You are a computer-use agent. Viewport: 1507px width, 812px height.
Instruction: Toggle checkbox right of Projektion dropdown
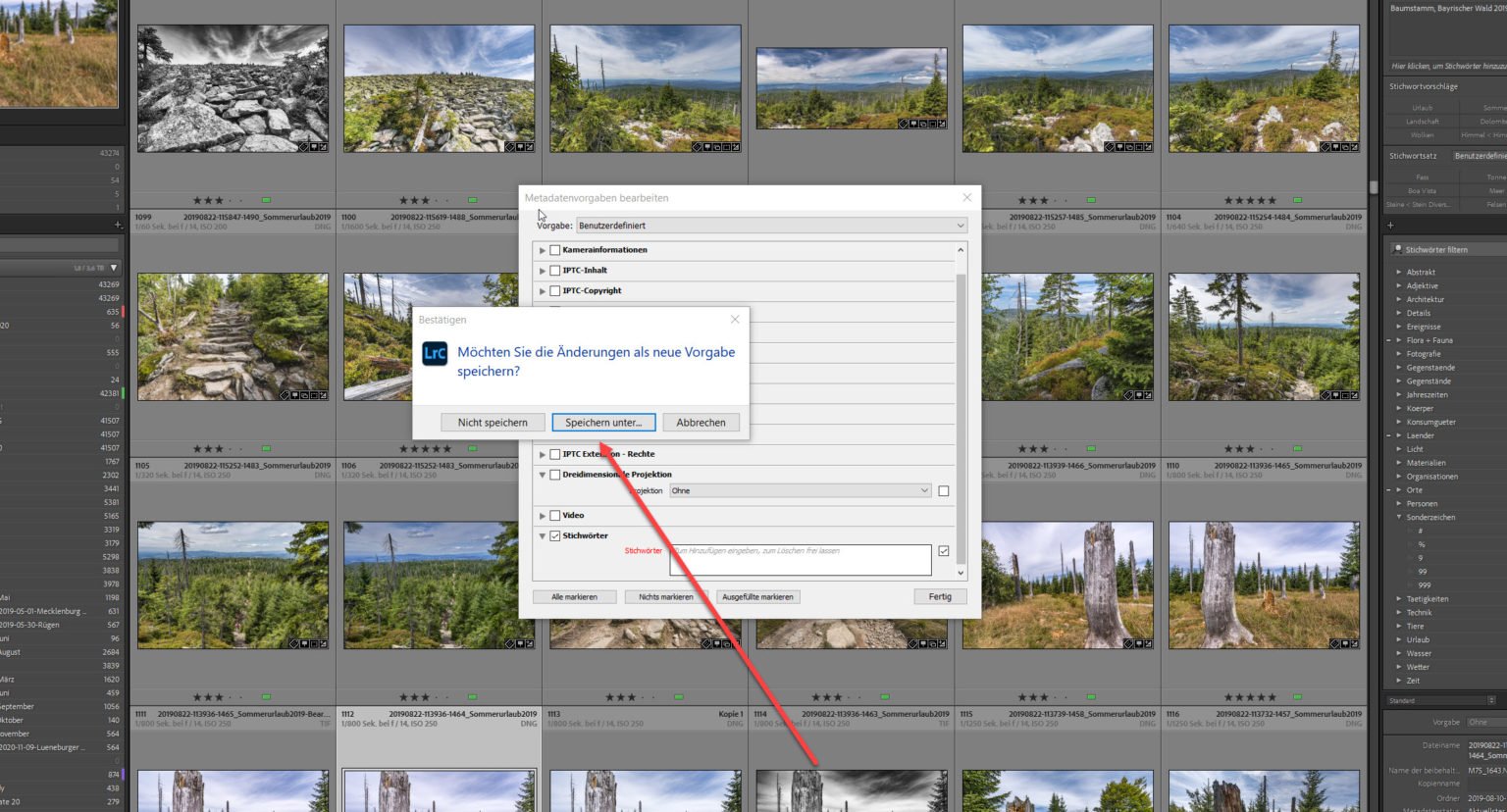[944, 491]
